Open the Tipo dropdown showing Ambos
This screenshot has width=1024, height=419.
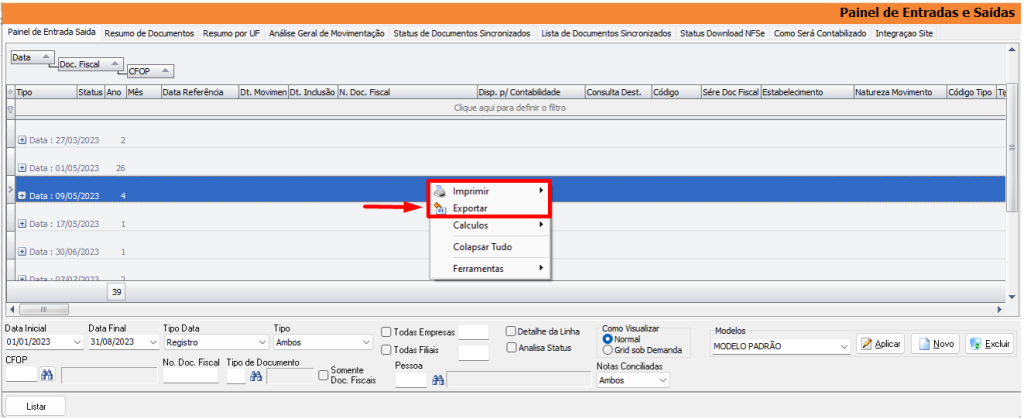tap(366, 342)
